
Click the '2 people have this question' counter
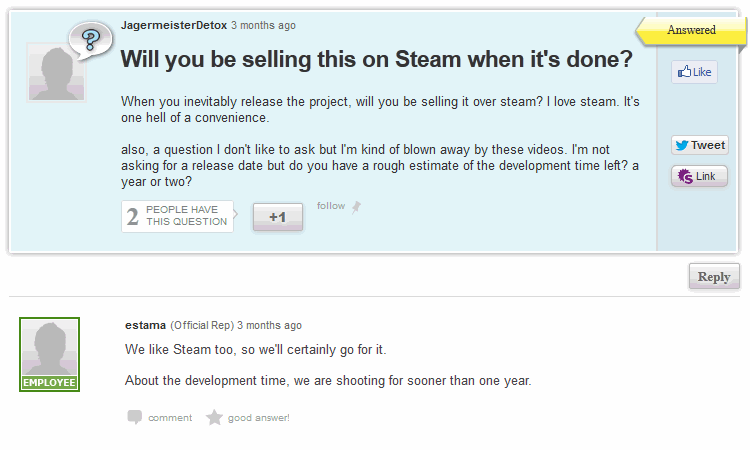(177, 216)
